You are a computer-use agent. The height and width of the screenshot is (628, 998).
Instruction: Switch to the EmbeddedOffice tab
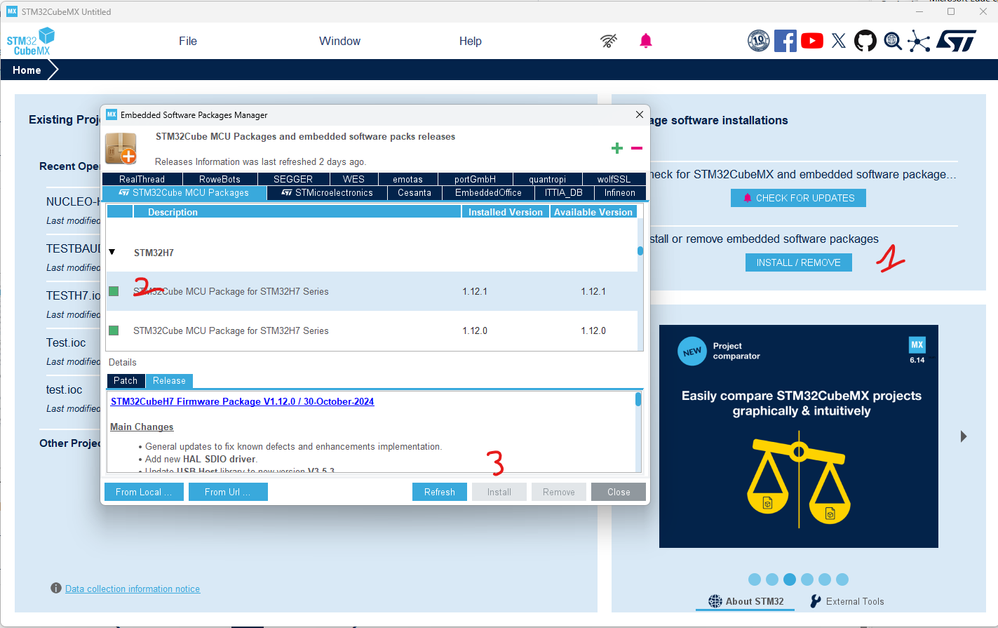488,193
